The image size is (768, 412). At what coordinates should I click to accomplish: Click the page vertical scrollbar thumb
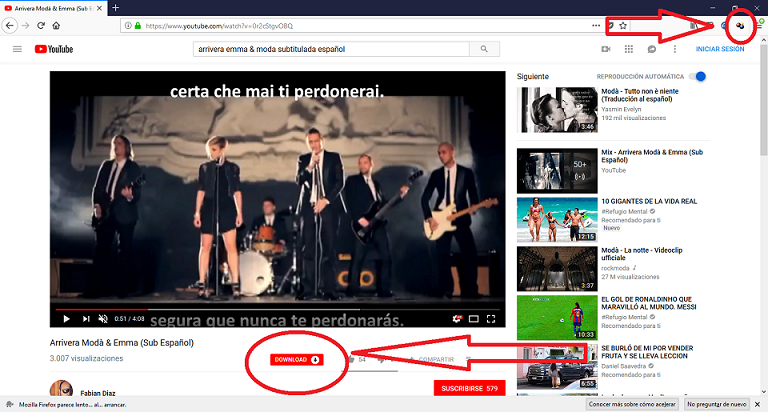pyautogui.click(x=764, y=102)
